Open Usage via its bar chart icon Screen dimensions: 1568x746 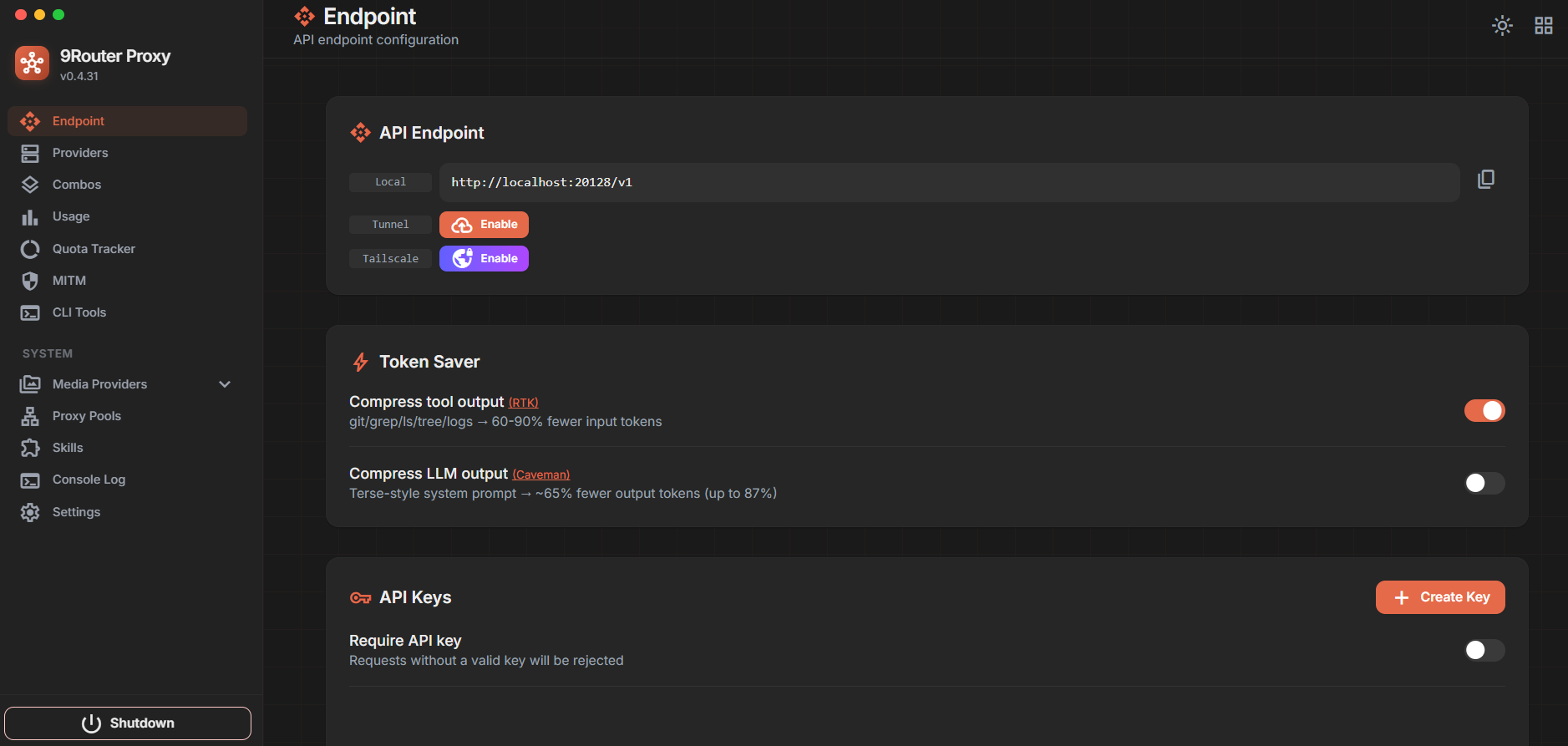[x=30, y=217]
